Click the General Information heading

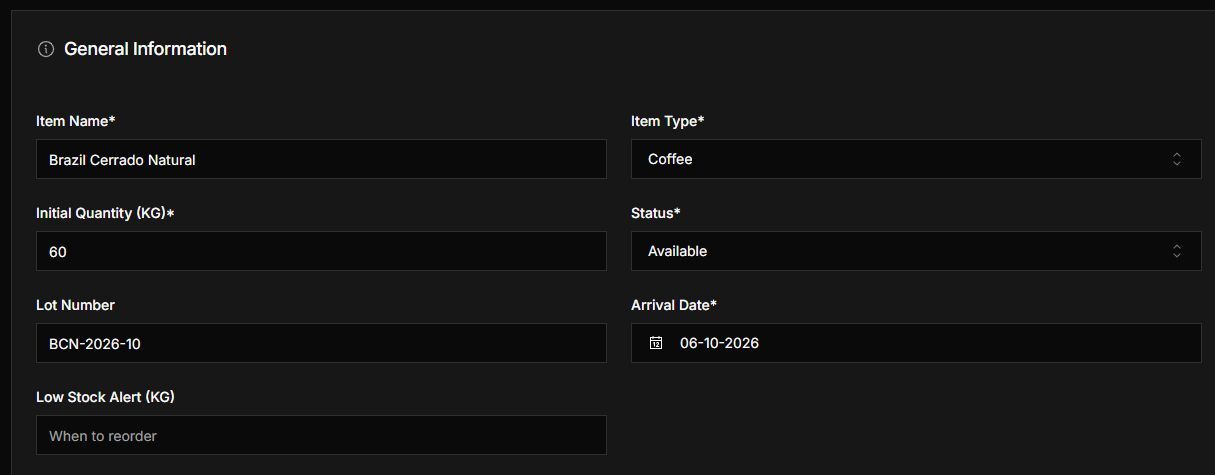pos(145,49)
